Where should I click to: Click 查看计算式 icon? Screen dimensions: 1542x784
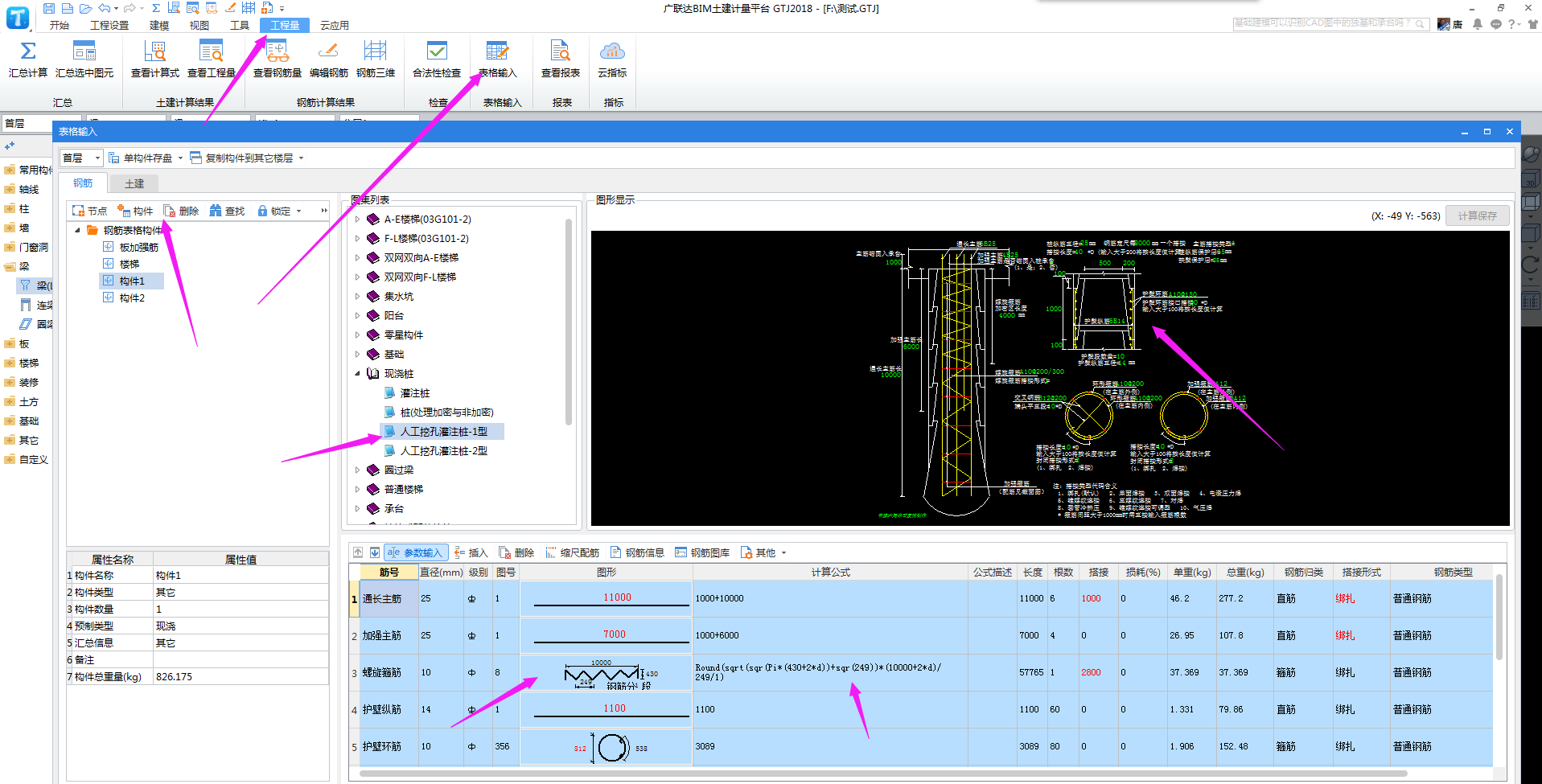tap(154, 51)
